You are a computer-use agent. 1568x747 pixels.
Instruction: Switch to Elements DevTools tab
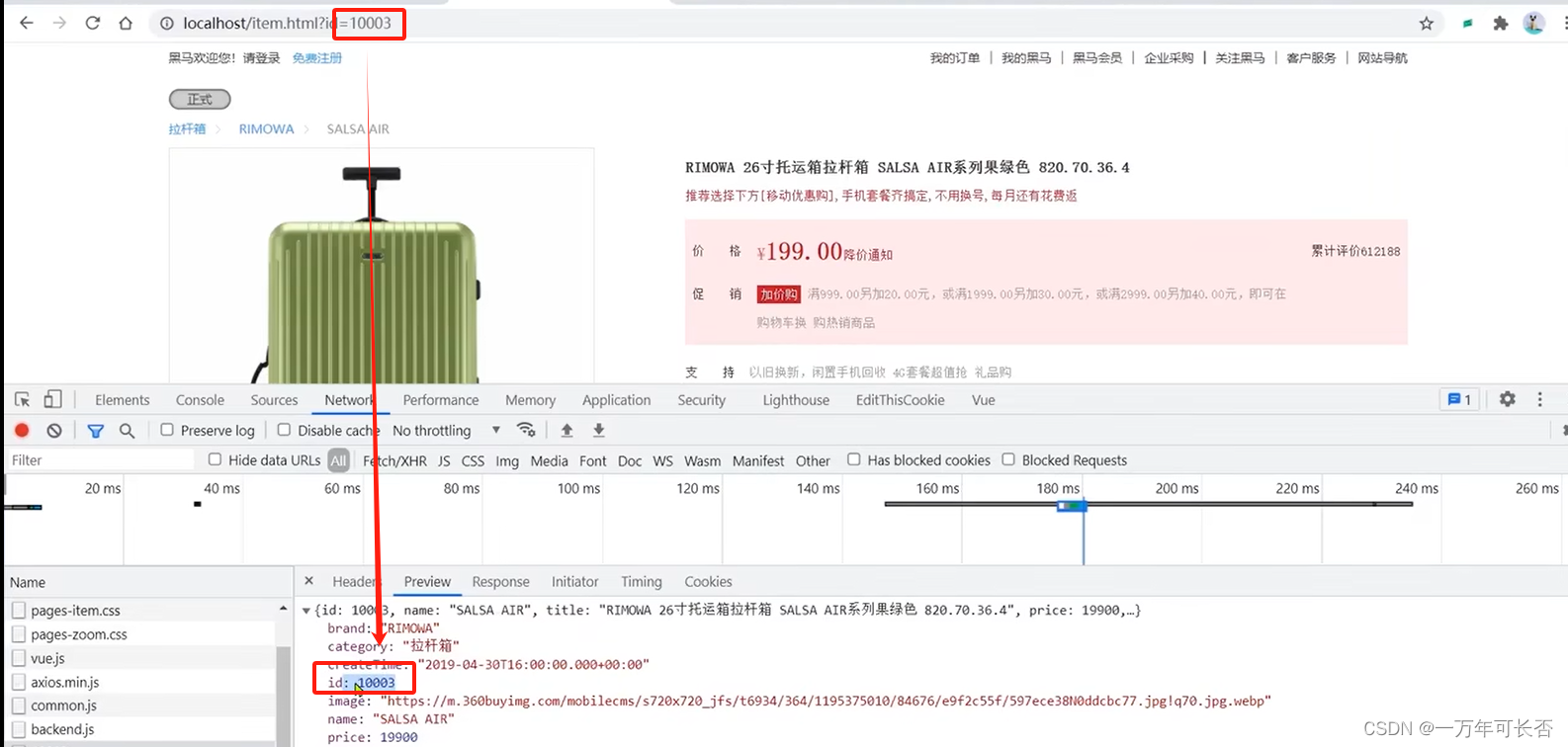tap(123, 400)
